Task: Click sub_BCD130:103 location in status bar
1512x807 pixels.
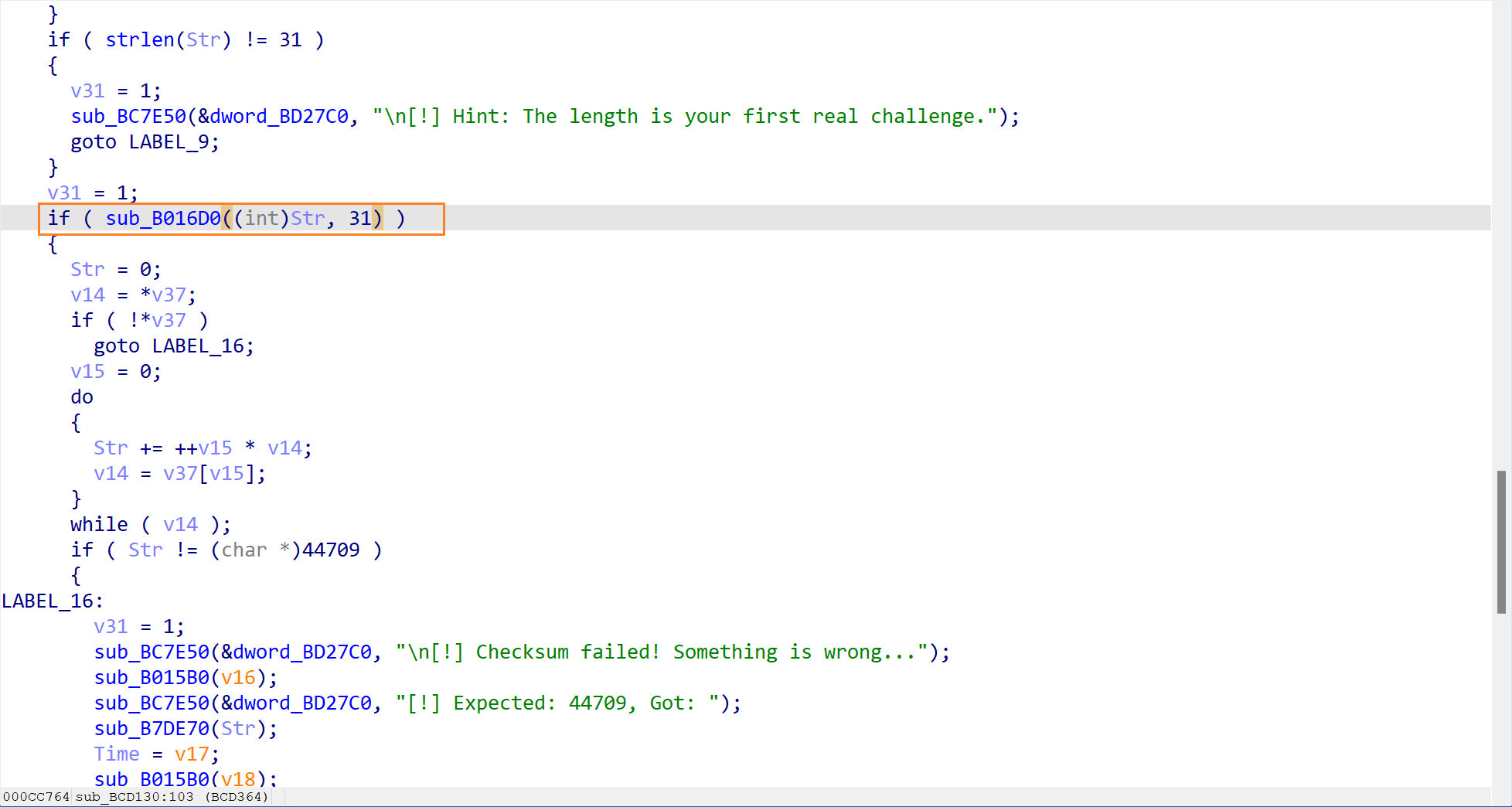Action: pos(135,797)
